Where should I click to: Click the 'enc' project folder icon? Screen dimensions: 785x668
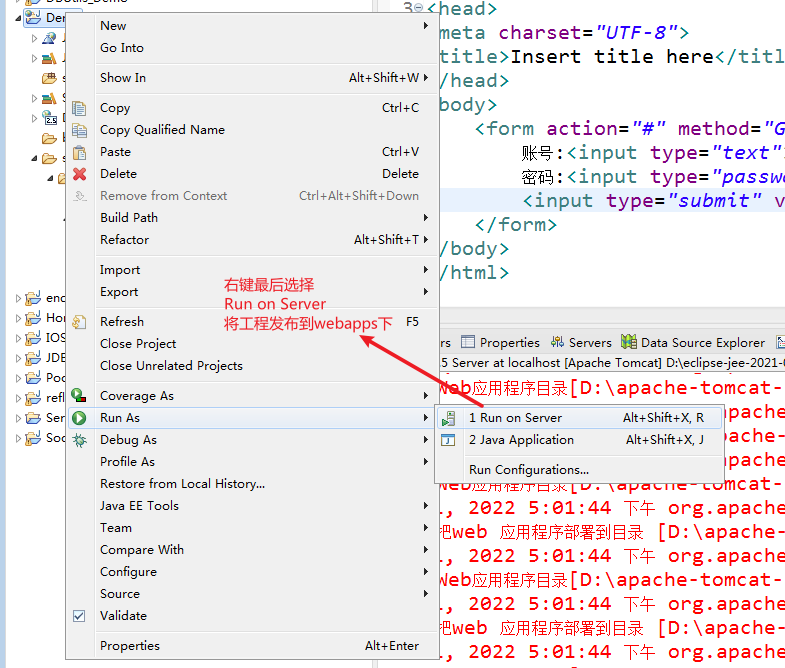[x=33, y=298]
